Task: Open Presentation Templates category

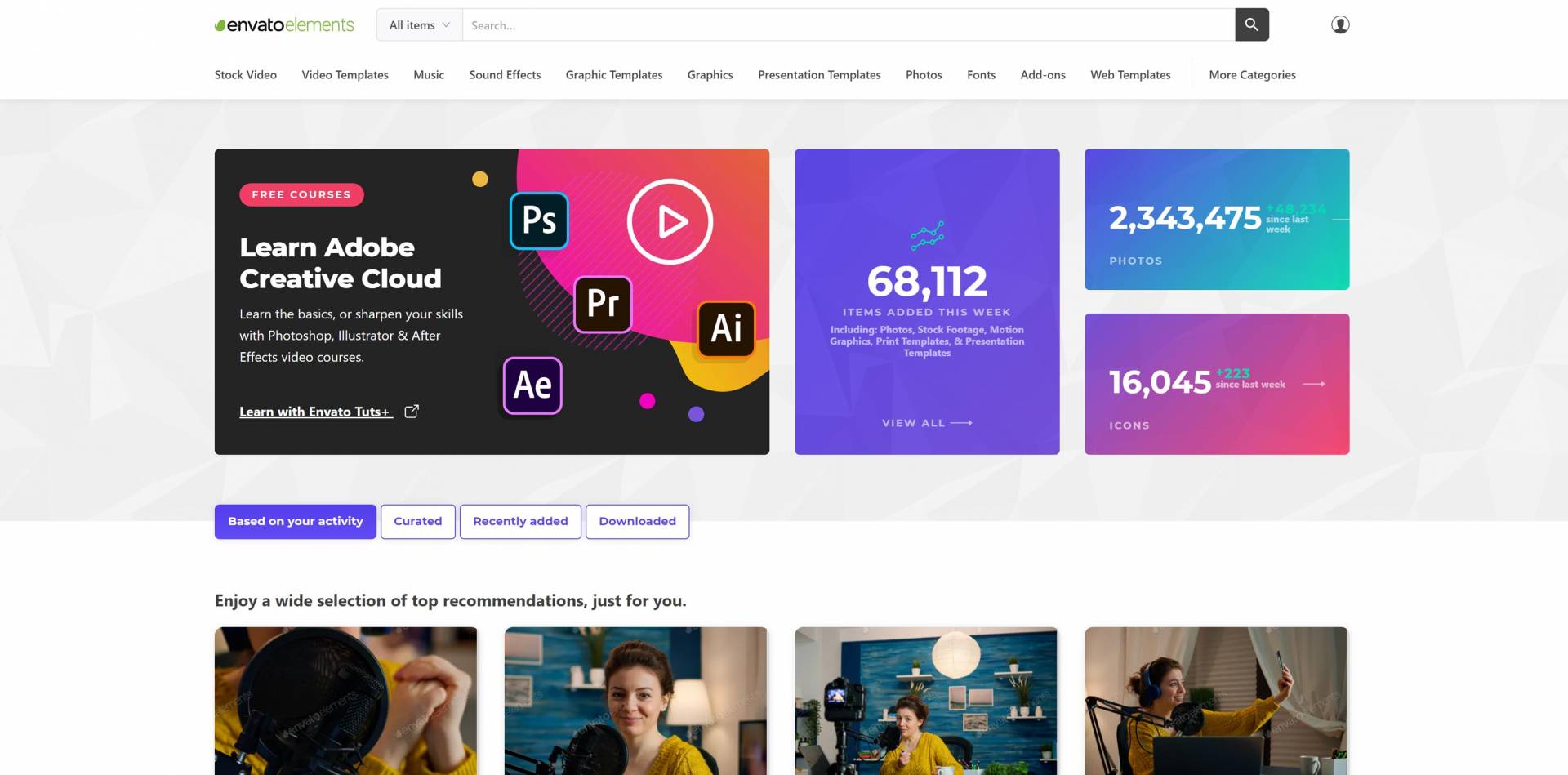Action: pyautogui.click(x=819, y=74)
